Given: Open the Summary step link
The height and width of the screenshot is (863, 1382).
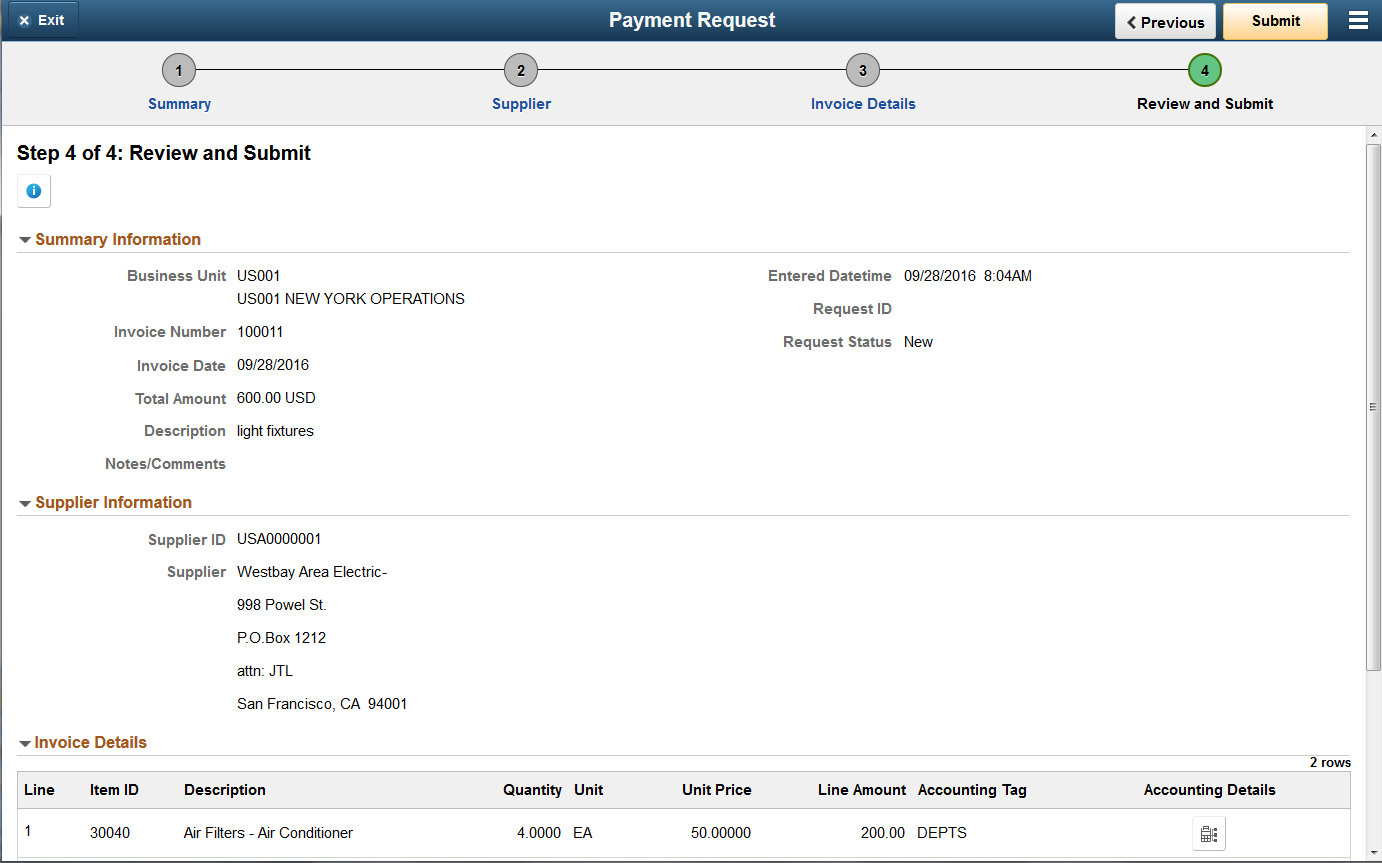Looking at the screenshot, I should tap(179, 104).
